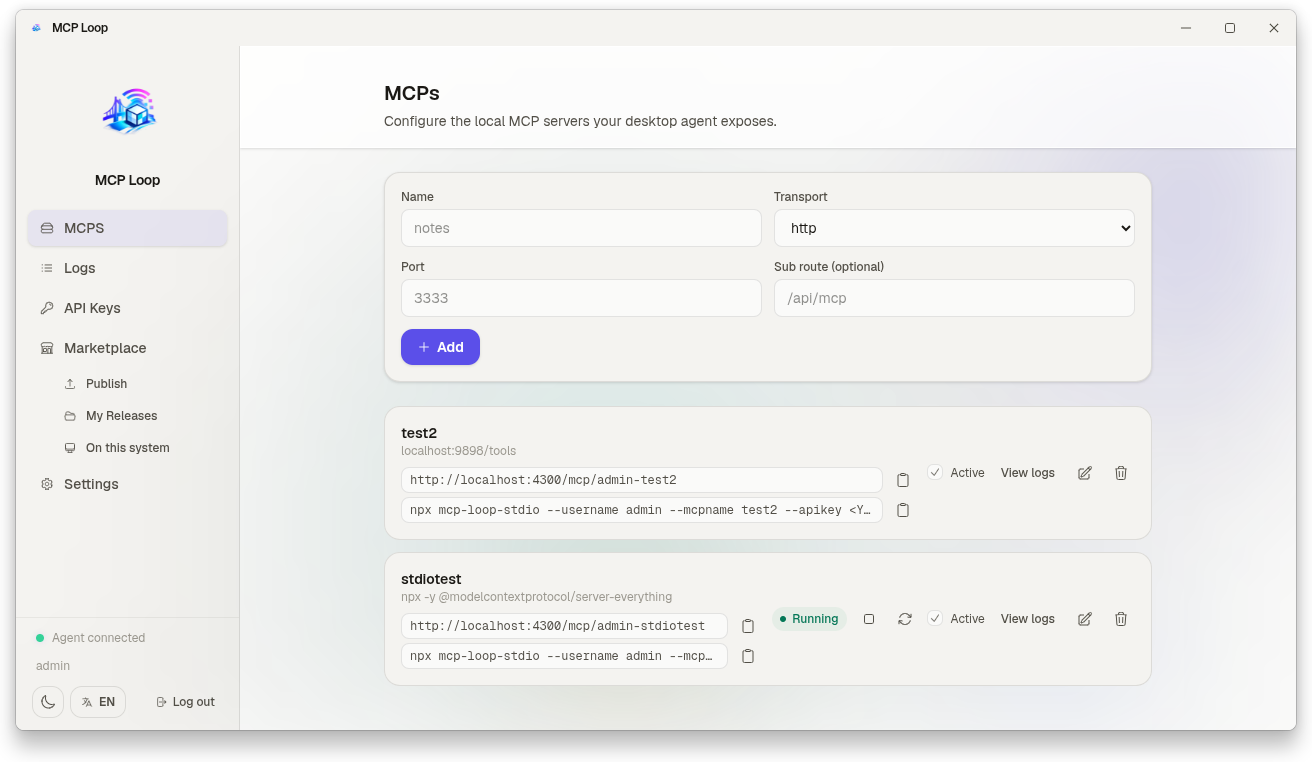The width and height of the screenshot is (1312, 762).
Task: Copy the stdiotest HTTP URL to clipboard
Action: tap(748, 626)
